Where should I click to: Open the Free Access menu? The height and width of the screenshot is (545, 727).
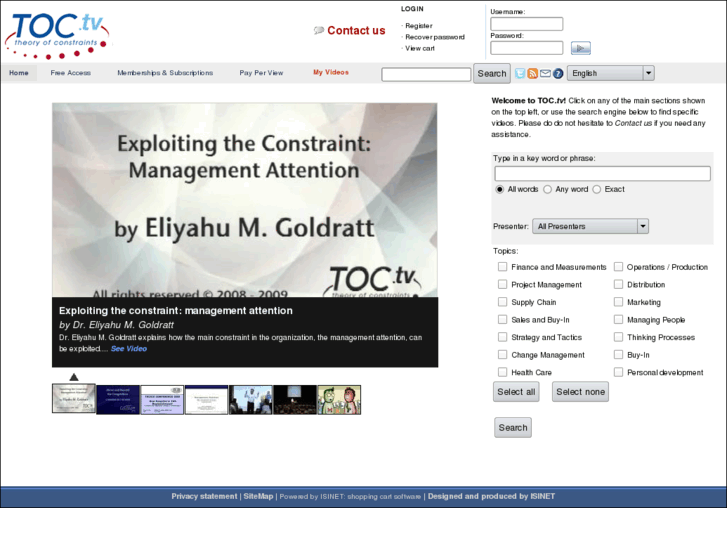pos(70,73)
